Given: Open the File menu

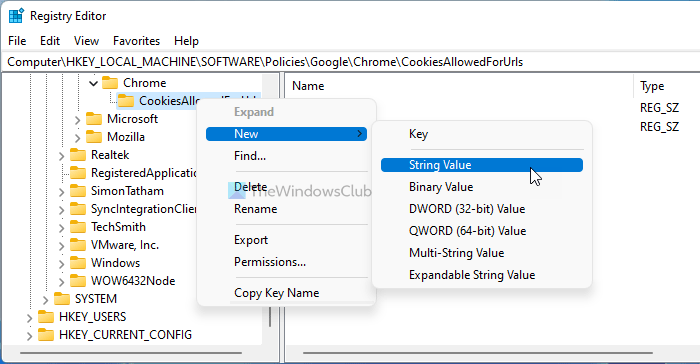Looking at the screenshot, I should click(17, 41).
